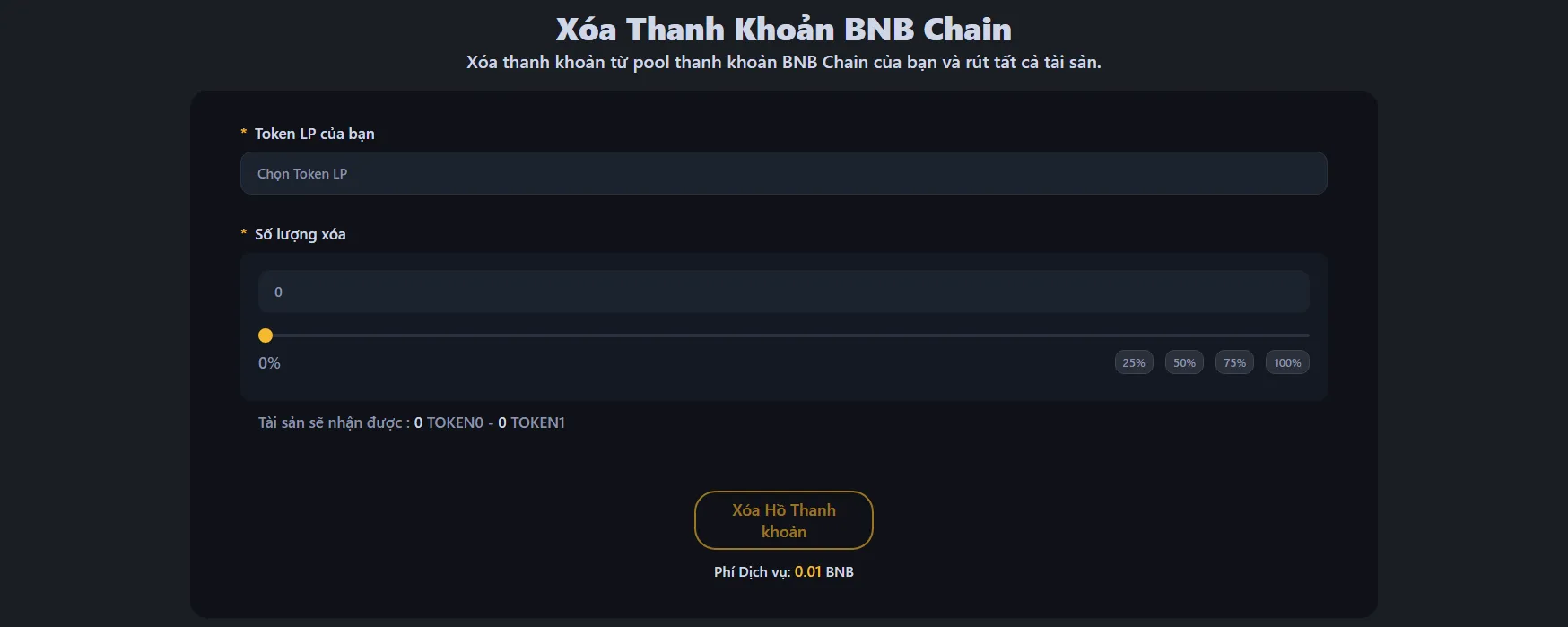Click the "Tài sản sẽ nhận được" text
Screen dimensions: 1568x627
(x=332, y=422)
